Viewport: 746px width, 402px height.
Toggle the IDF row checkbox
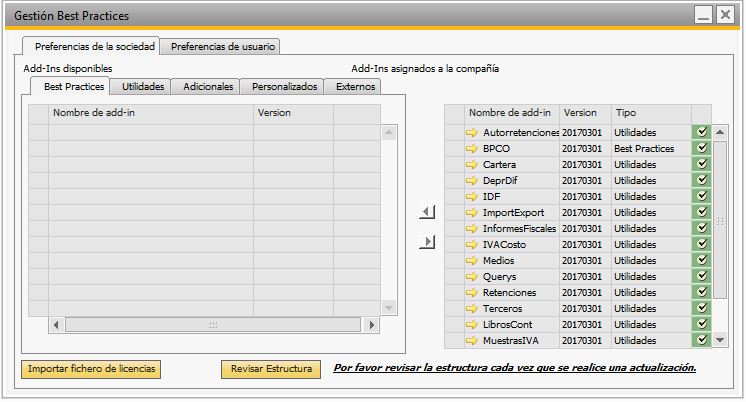(x=701, y=196)
